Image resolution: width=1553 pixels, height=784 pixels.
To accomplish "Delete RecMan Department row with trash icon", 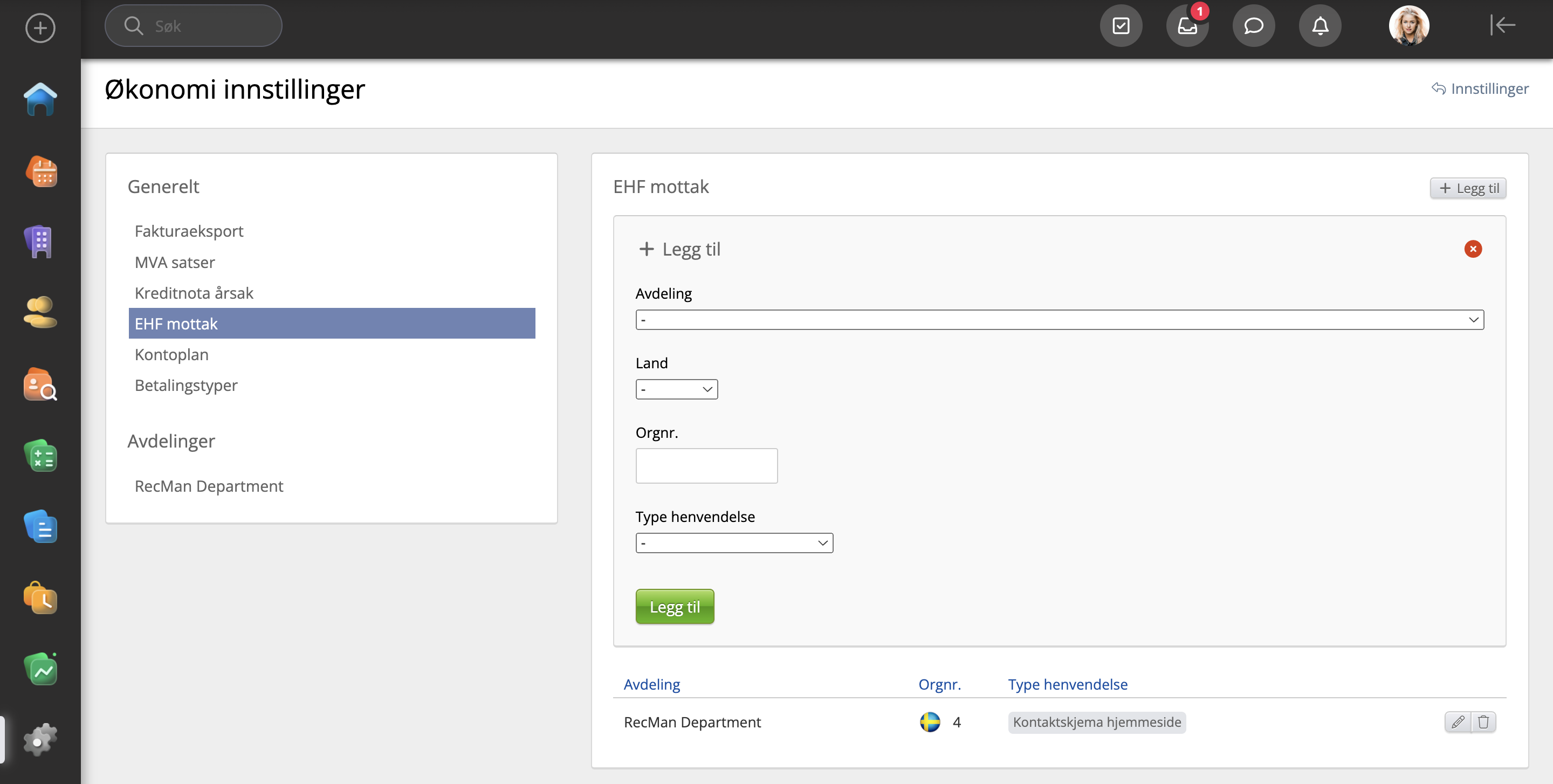I will [1483, 722].
